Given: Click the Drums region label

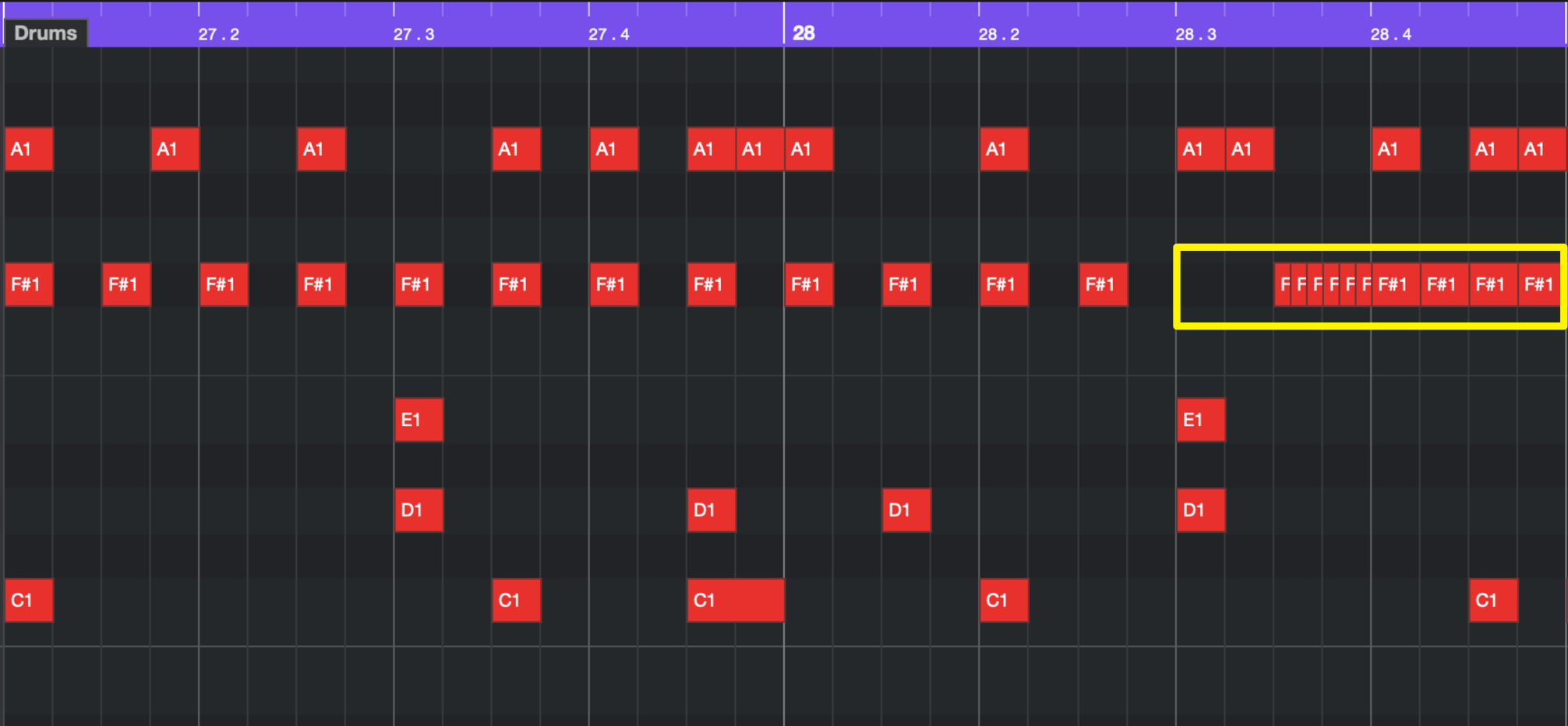Looking at the screenshot, I should click(x=45, y=33).
